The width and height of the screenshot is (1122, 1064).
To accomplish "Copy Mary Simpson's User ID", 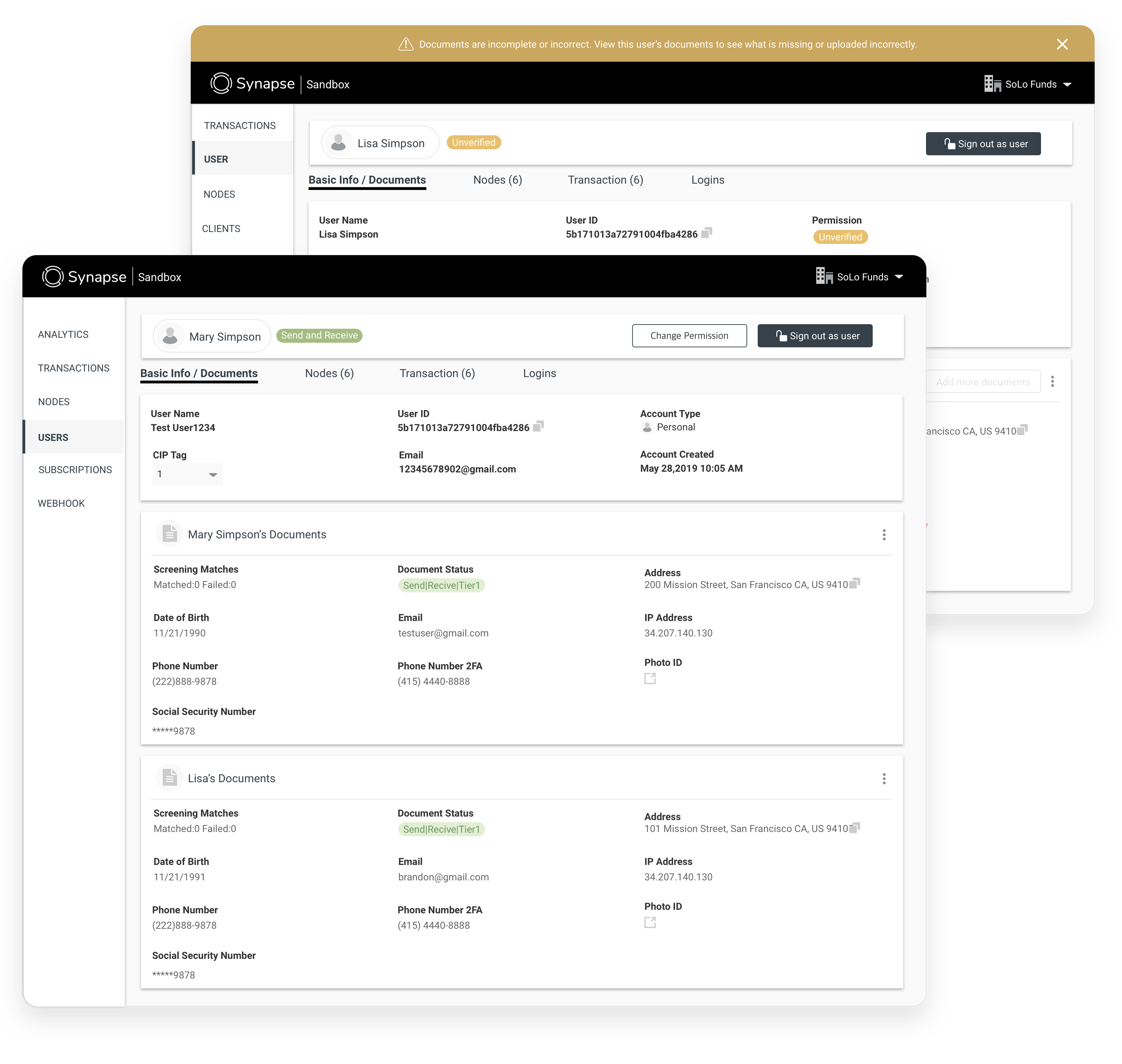I will coord(538,426).
